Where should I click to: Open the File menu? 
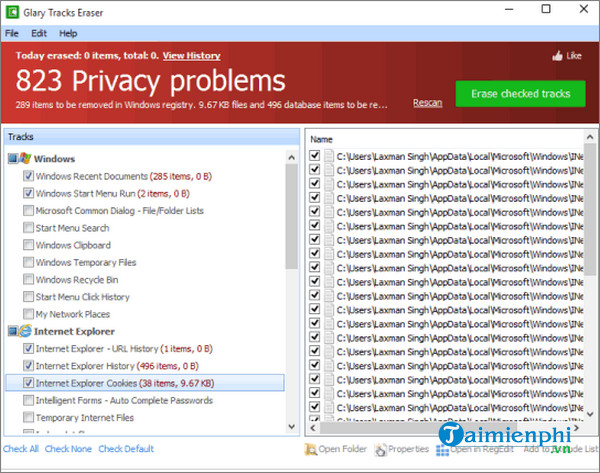point(13,33)
